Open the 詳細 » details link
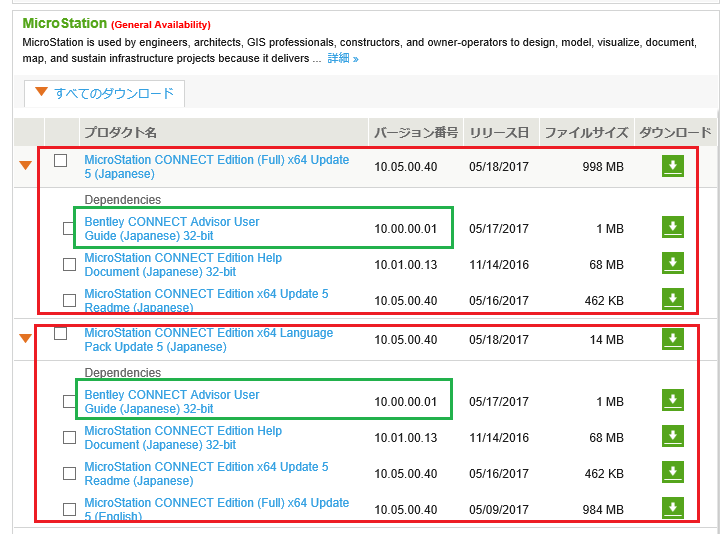Image resolution: width=720 pixels, height=536 pixels. tap(343, 58)
